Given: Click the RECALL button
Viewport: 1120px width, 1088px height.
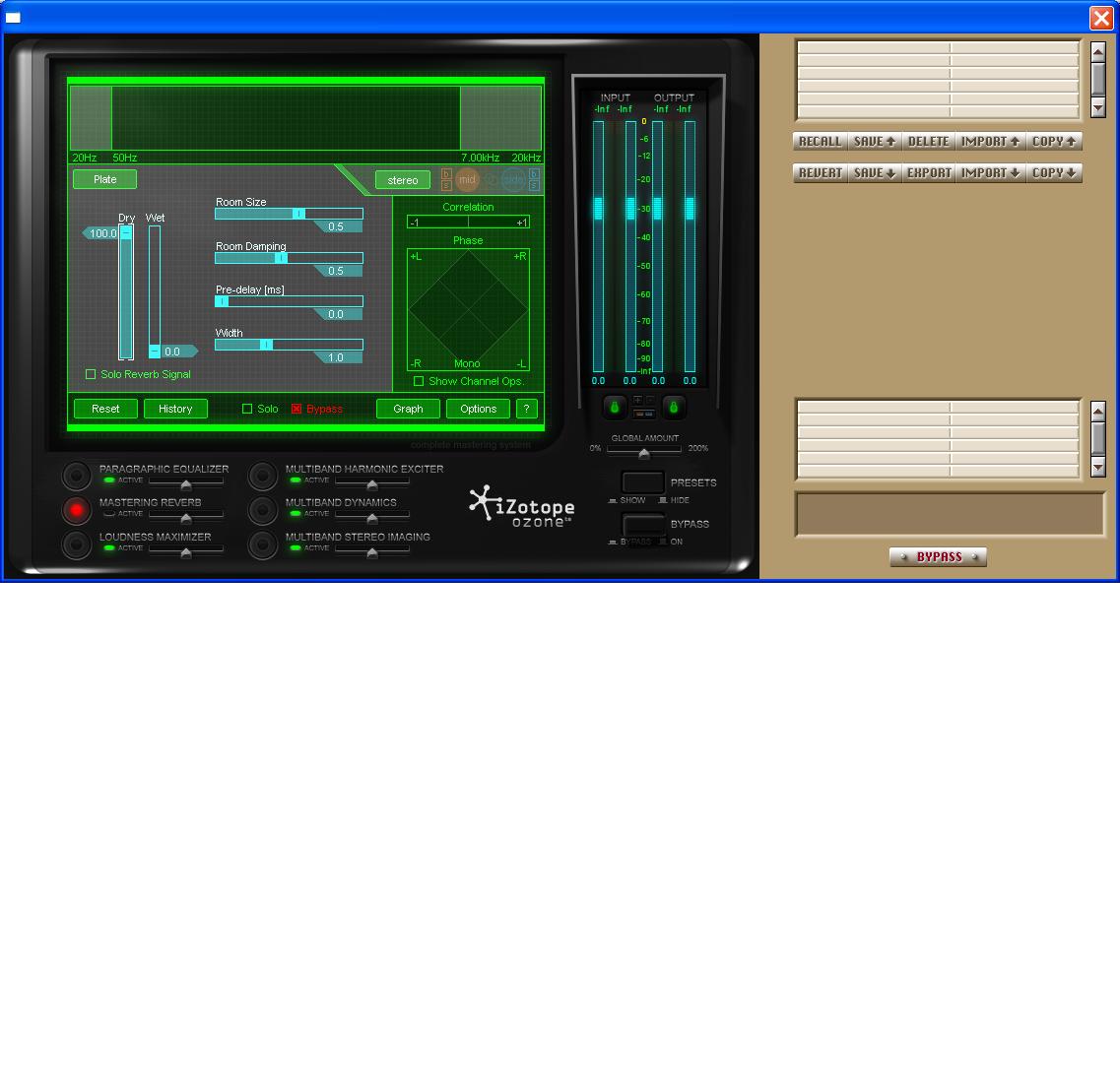Looking at the screenshot, I should (x=820, y=142).
